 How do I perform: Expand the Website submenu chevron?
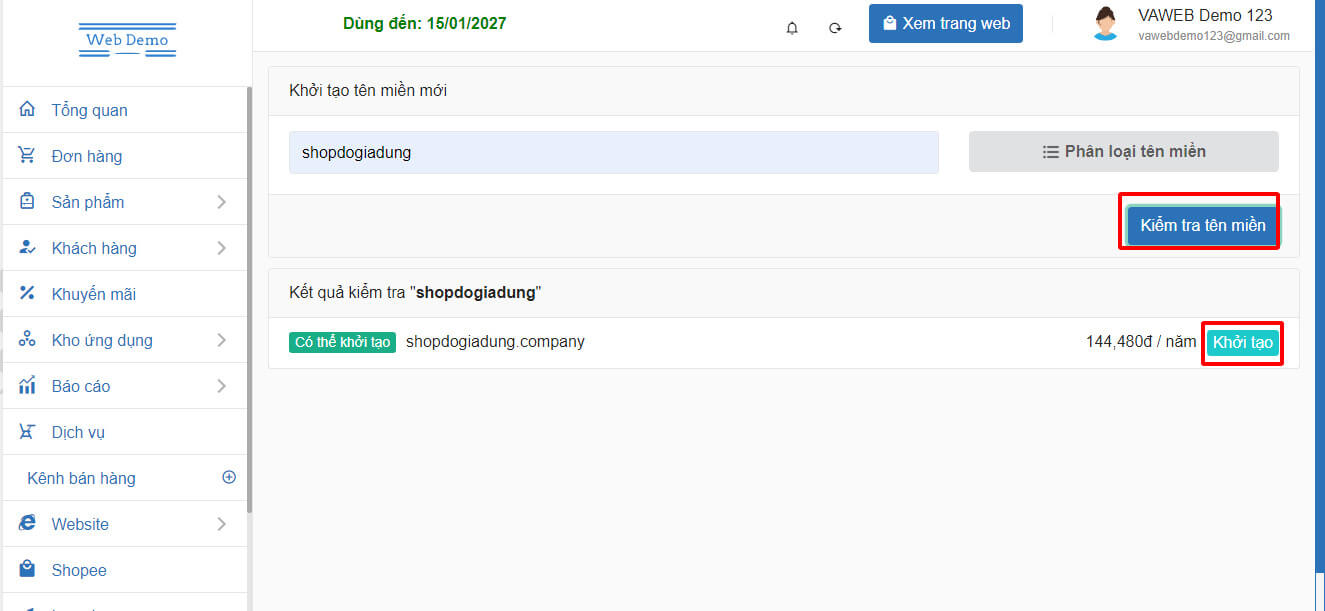[221, 524]
